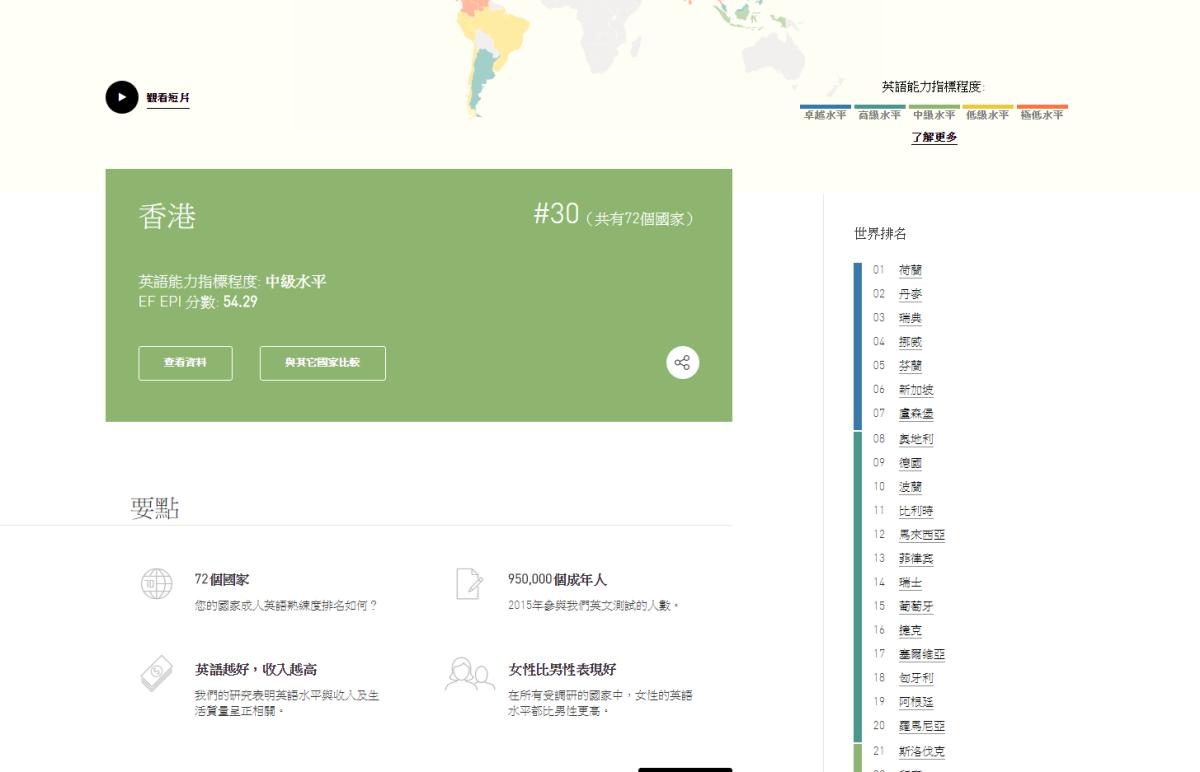Click the 950,000個成年人 heading
The width and height of the screenshot is (1200, 772).
(557, 579)
